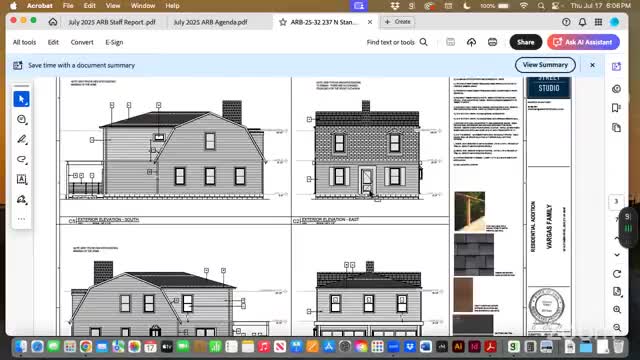Open Acrobat app menu in menu bar
640x360 pixels.
(x=40, y=6)
